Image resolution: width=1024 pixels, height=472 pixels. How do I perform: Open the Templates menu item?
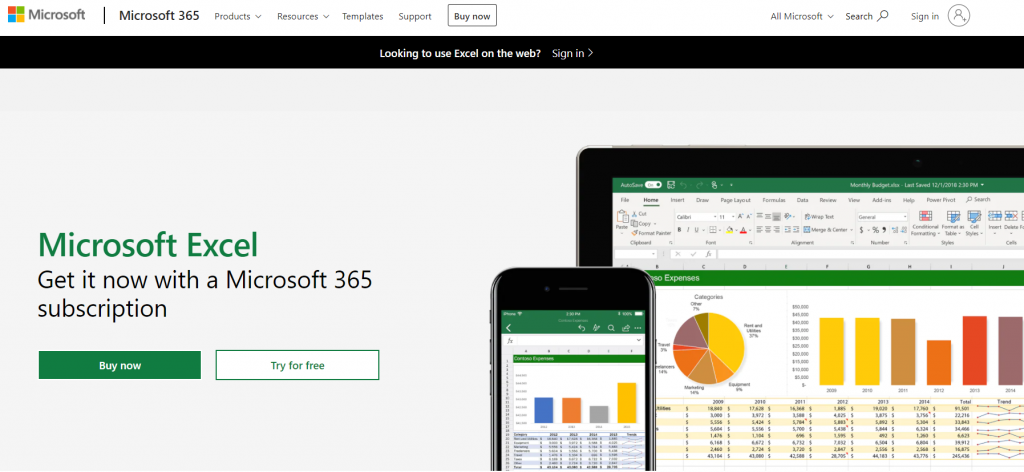click(362, 17)
